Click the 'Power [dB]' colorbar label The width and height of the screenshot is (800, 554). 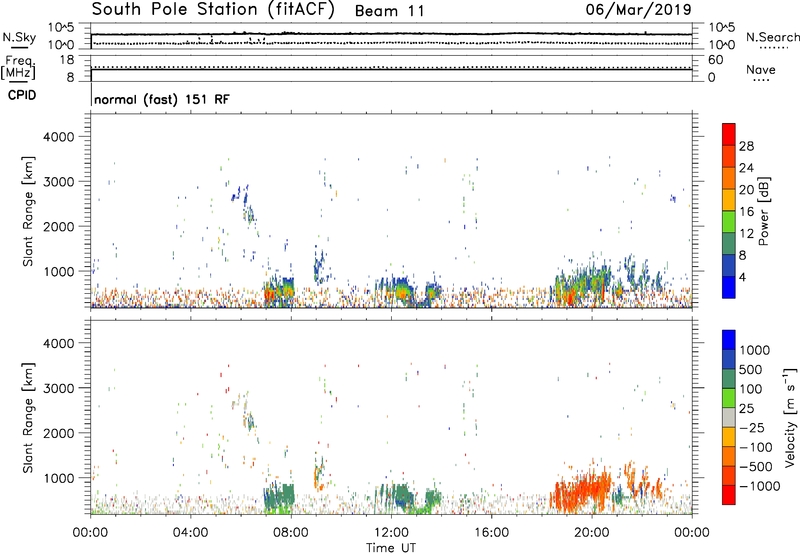764,211
